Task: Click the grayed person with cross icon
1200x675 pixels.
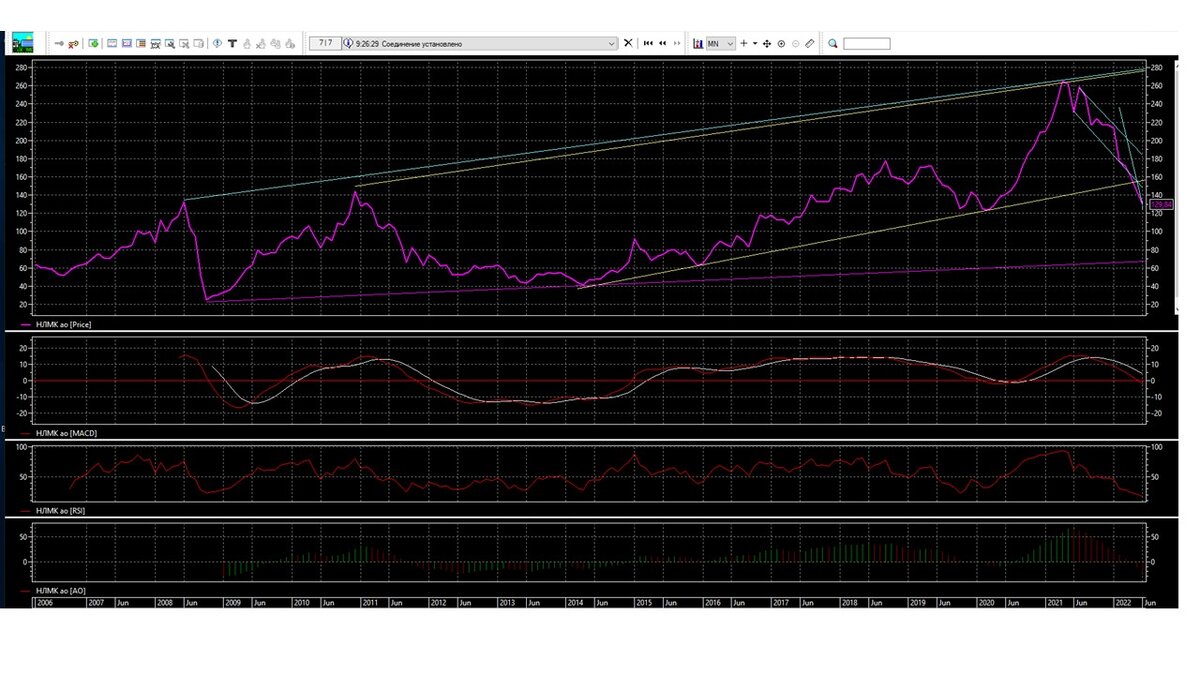Action: 260,44
